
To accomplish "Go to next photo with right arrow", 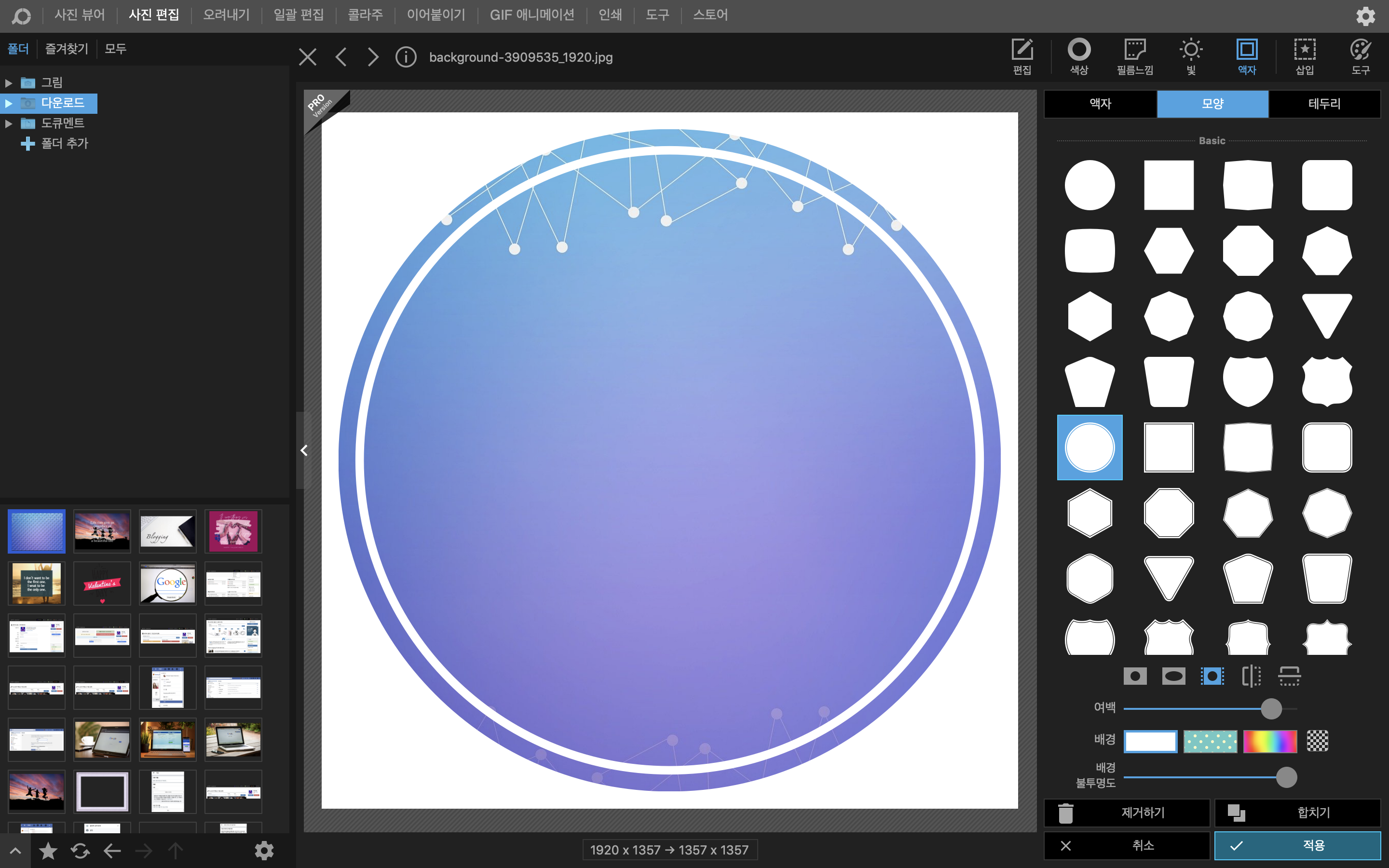I will tap(373, 57).
